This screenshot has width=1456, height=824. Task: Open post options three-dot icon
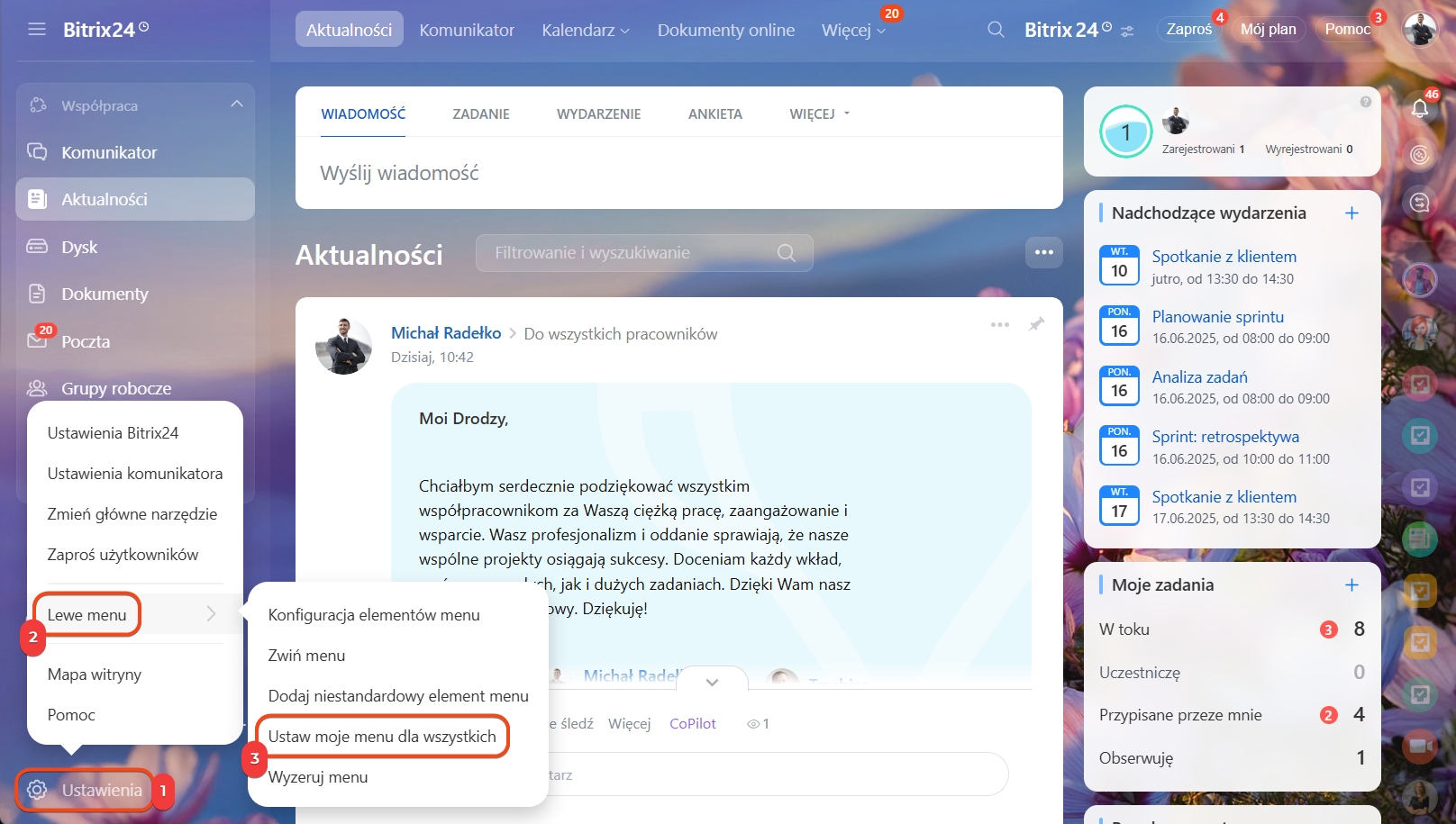(x=1000, y=324)
